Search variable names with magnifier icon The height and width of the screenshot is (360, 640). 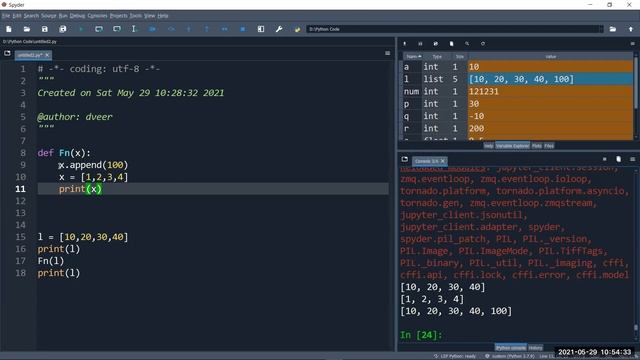point(467,44)
